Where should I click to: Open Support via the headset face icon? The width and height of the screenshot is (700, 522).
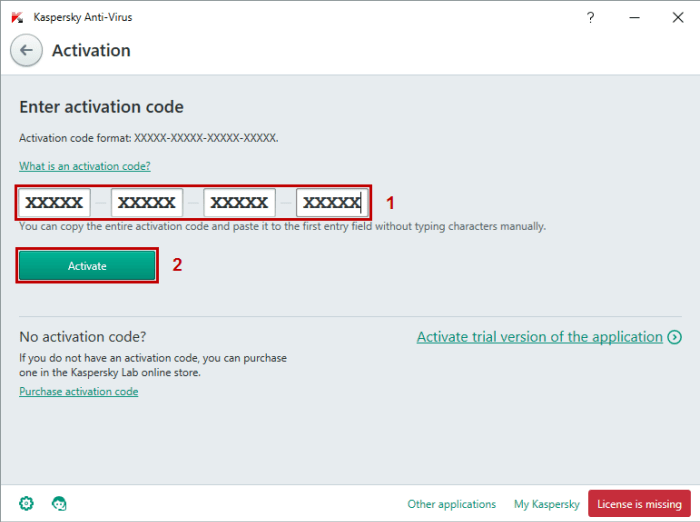coord(59,503)
